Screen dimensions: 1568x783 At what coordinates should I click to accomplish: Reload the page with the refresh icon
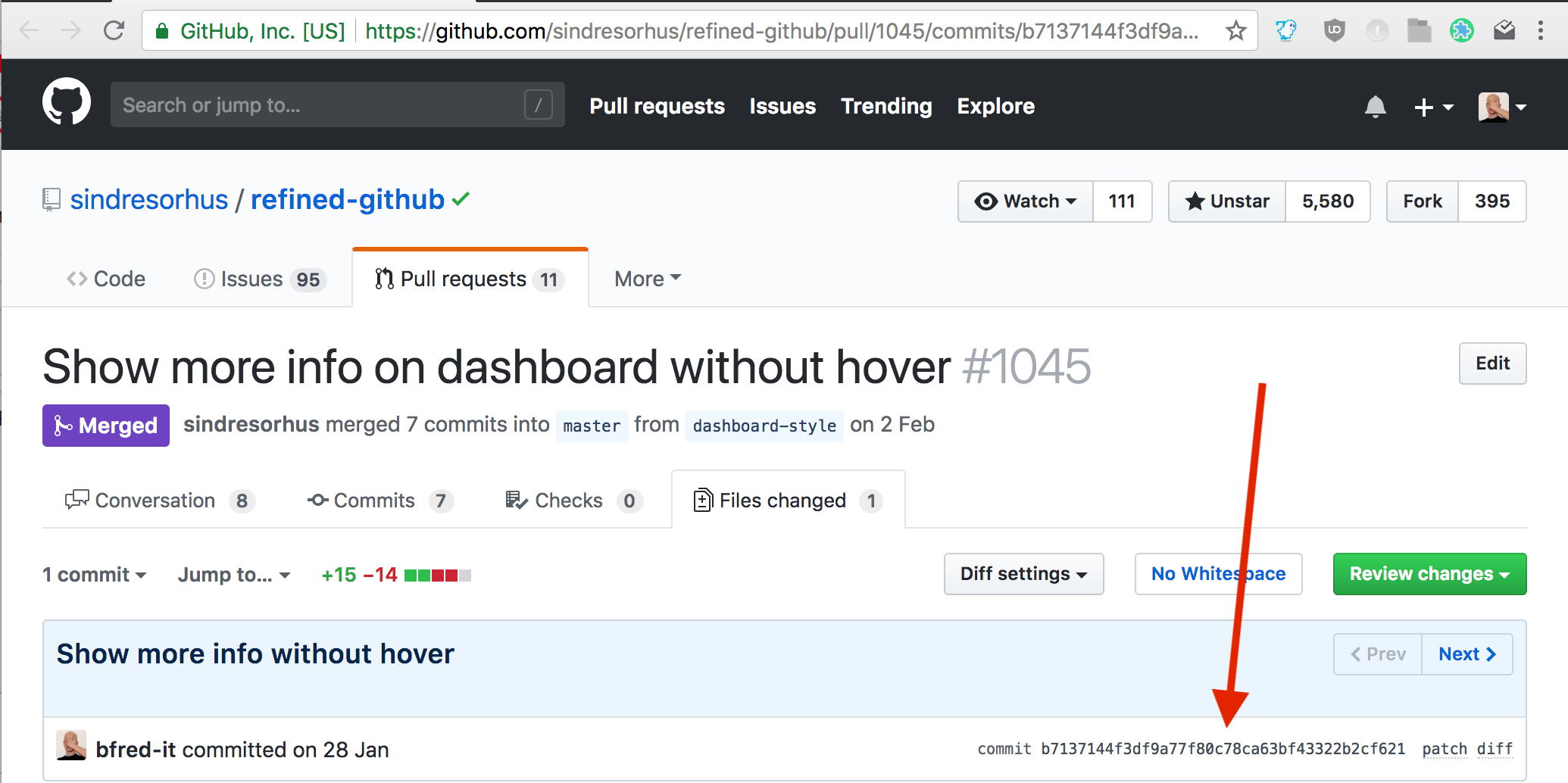[x=114, y=31]
